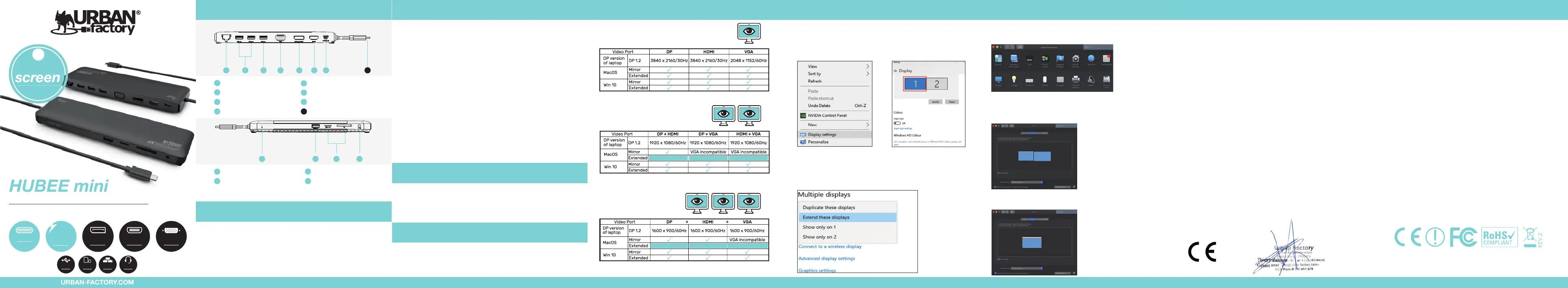The image size is (1568, 288).
Task: Select monitor 2 in Display settings
Action: [937, 84]
